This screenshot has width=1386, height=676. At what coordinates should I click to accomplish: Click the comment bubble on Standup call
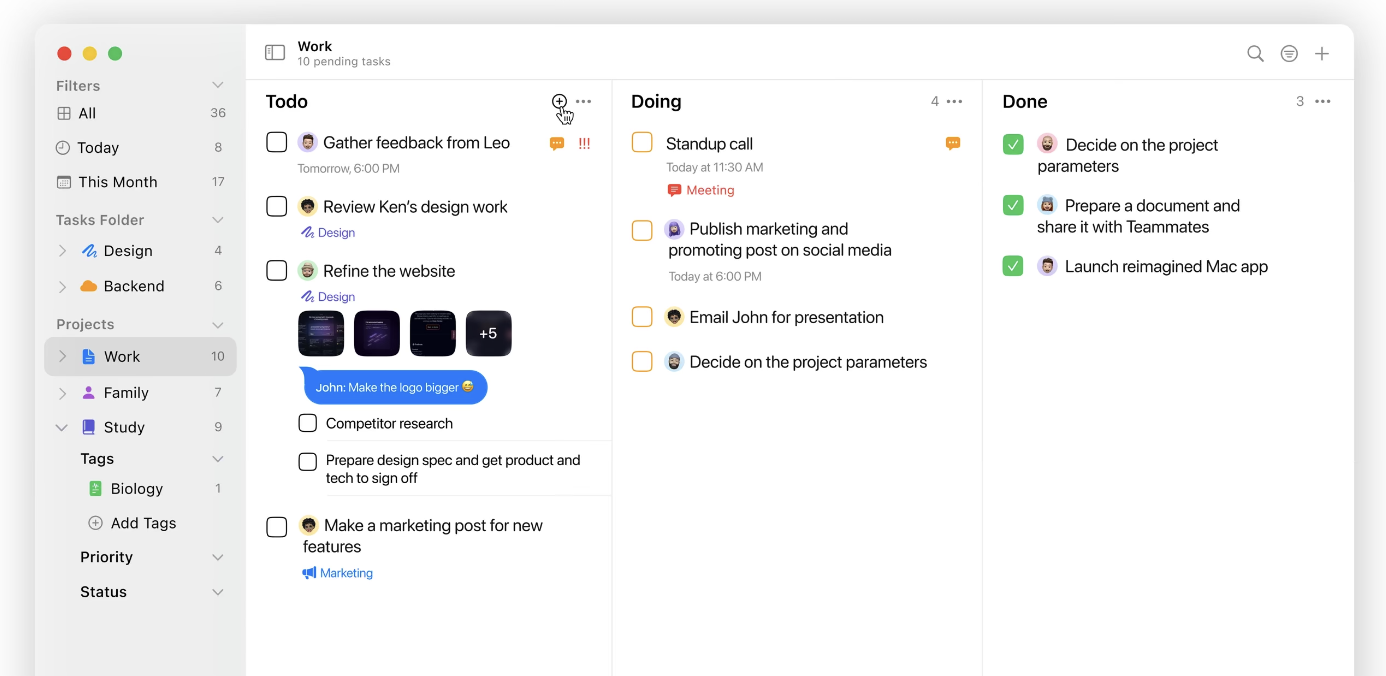(952, 143)
